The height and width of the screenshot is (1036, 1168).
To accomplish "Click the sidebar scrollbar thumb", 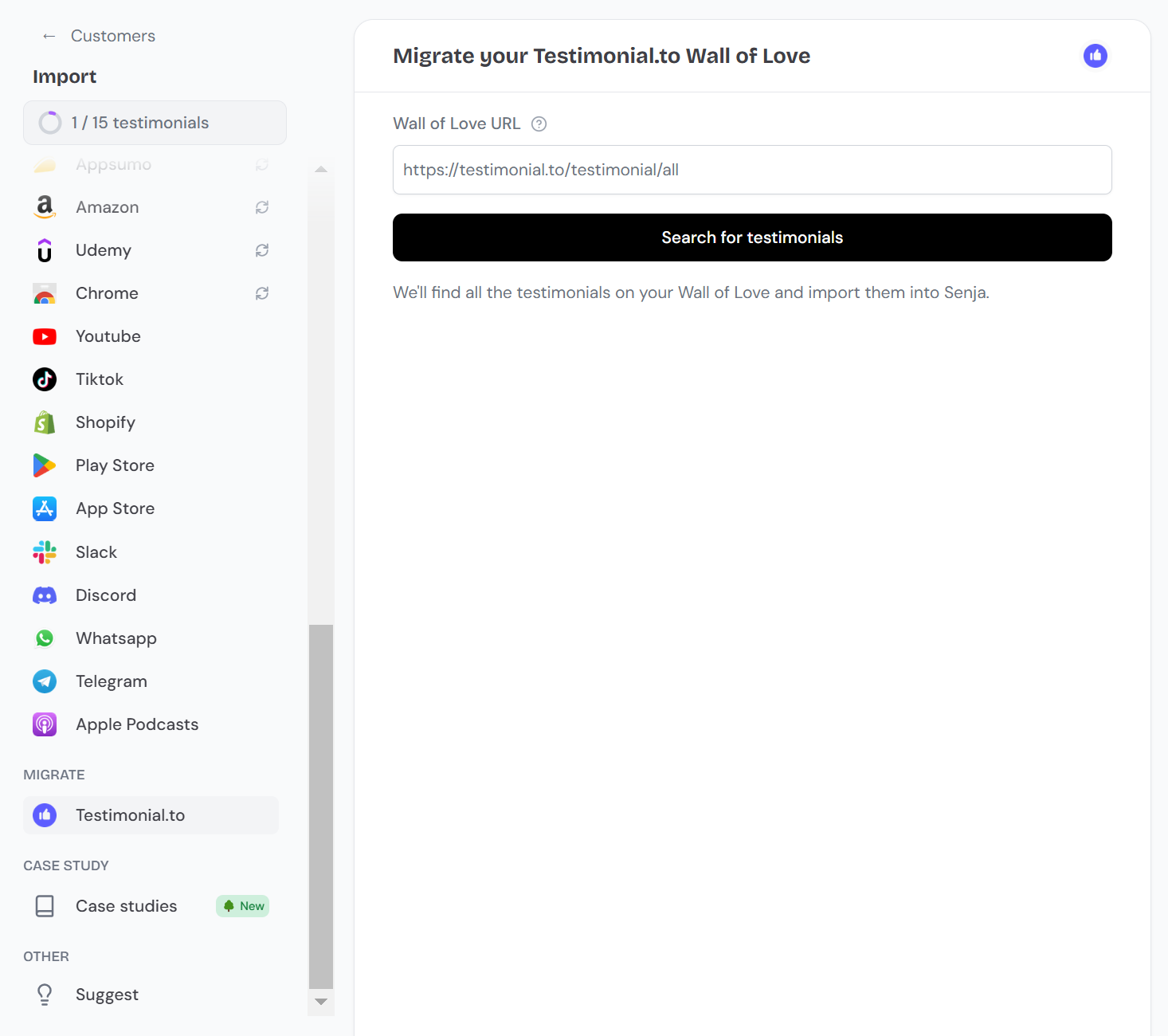I will pyautogui.click(x=321, y=806).
